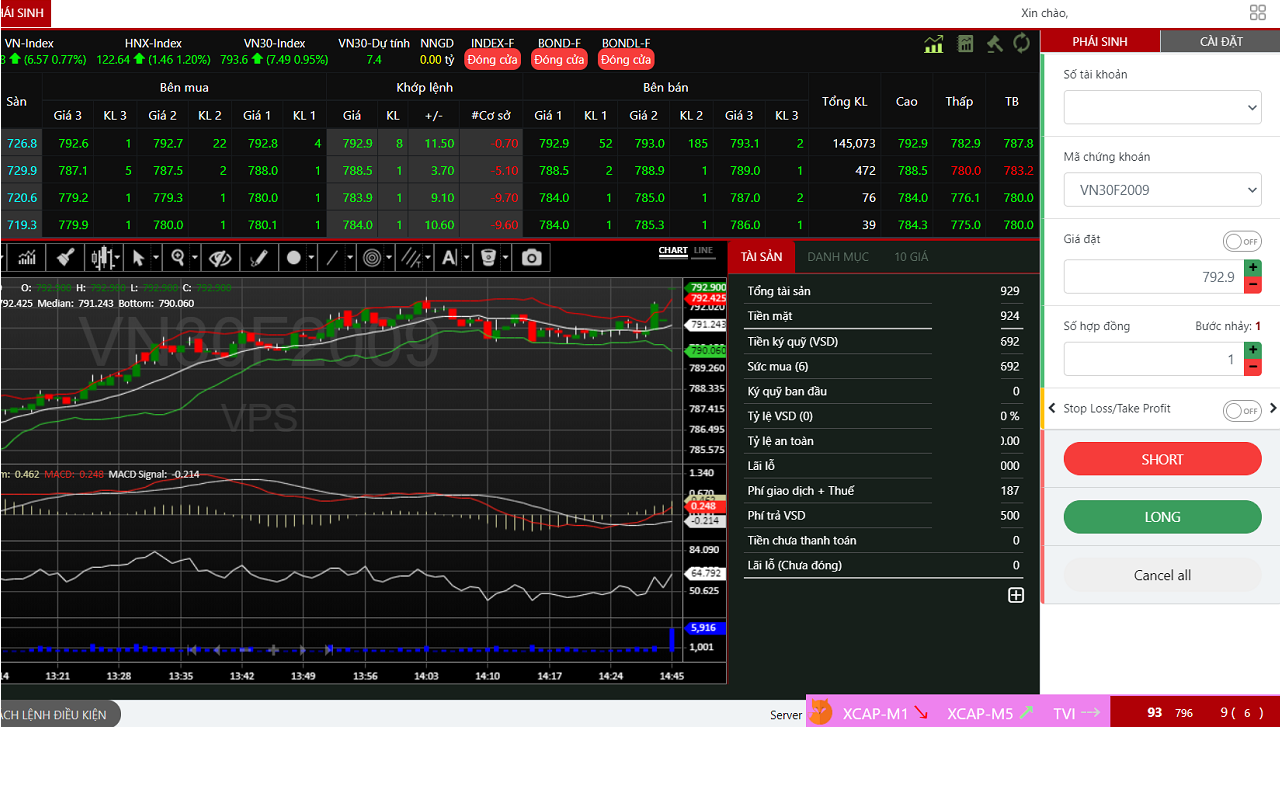Open the 10 GIÁ tab
The width and height of the screenshot is (1280, 800).
911,257
